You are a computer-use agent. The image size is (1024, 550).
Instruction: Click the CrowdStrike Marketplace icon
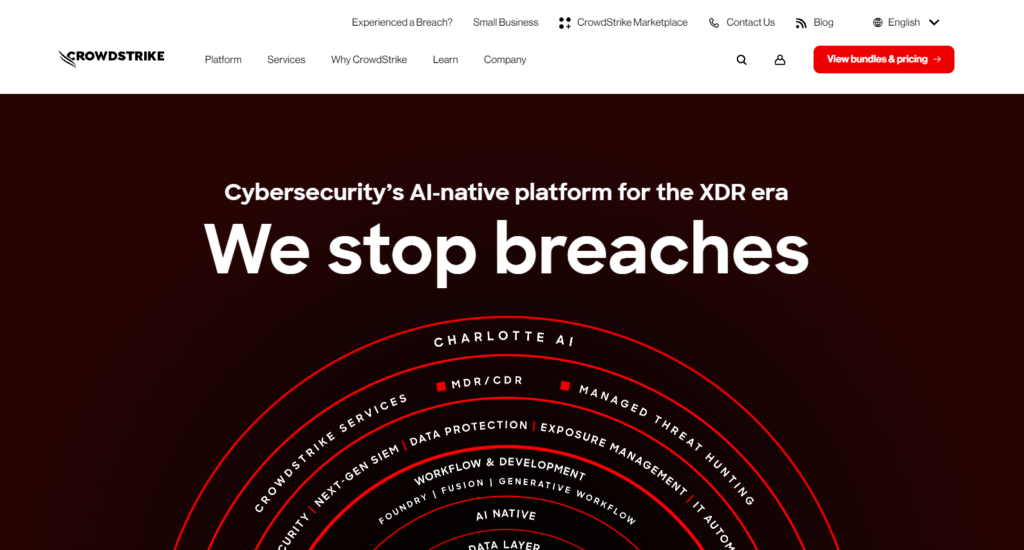(565, 23)
